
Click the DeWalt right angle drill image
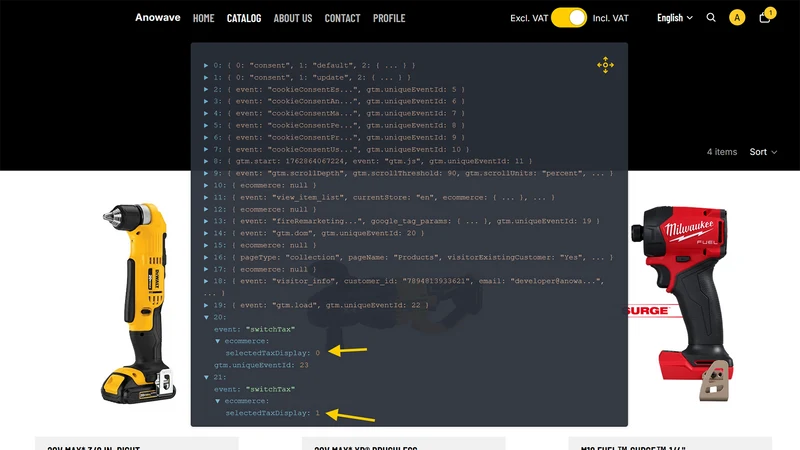pos(138,303)
